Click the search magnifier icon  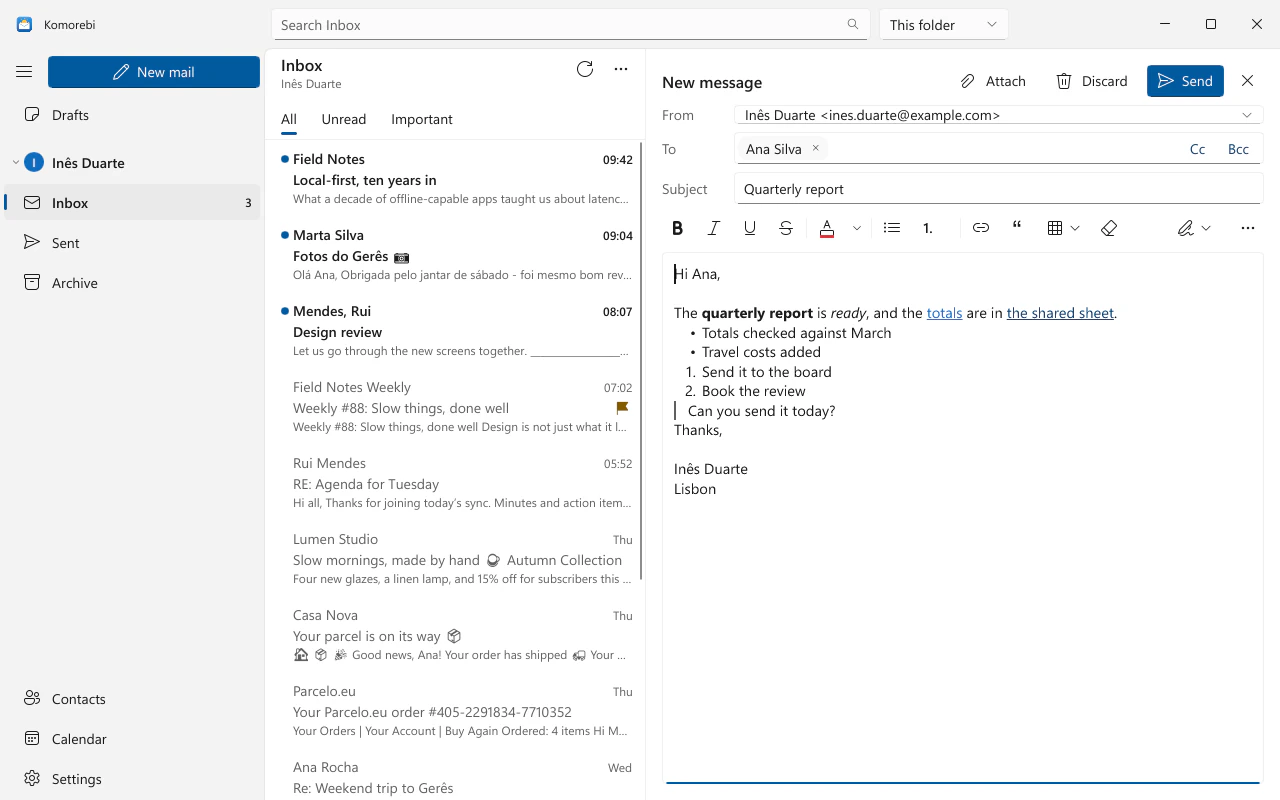(853, 25)
